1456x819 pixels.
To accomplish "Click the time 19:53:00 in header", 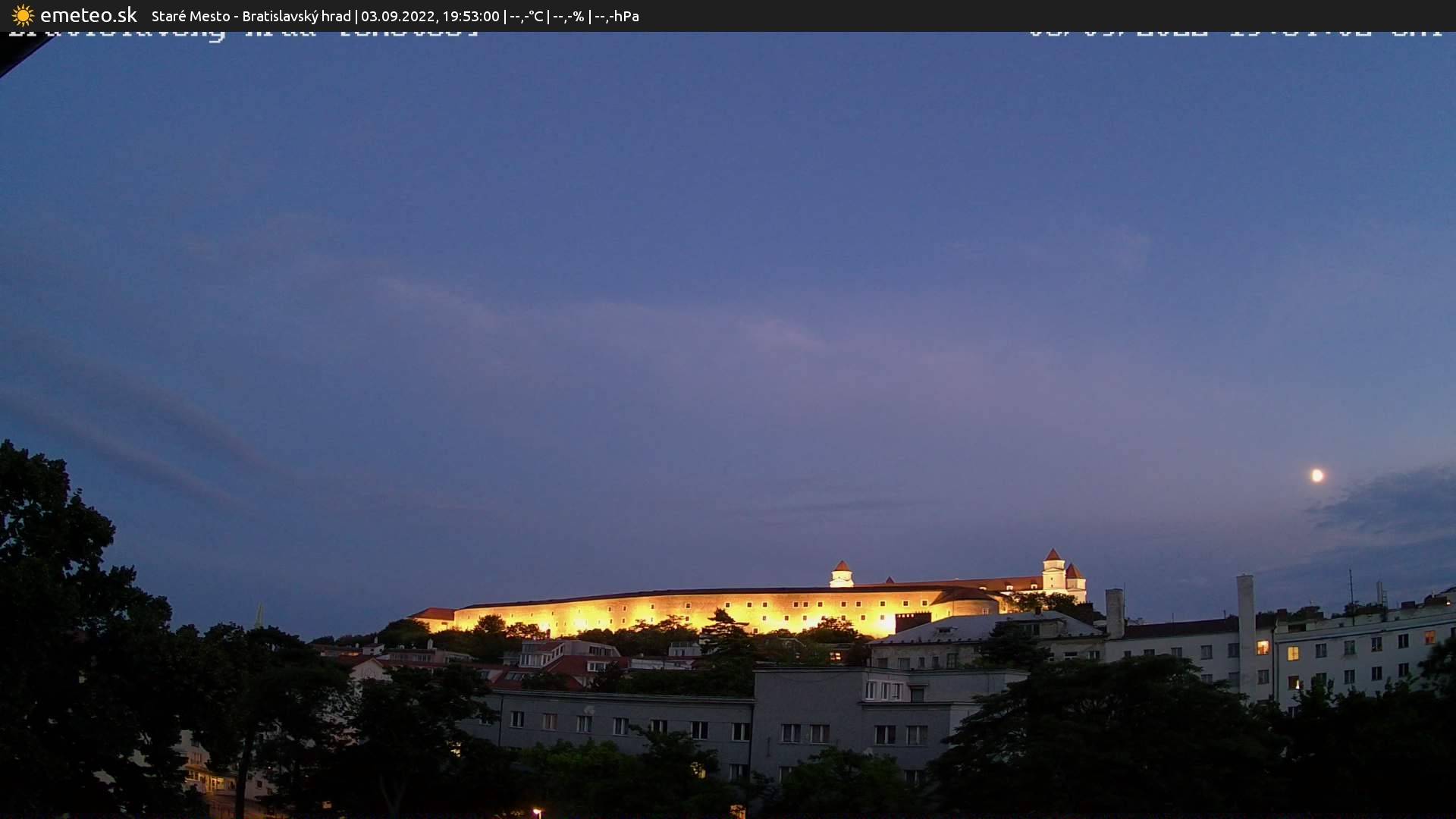I will pos(471,16).
